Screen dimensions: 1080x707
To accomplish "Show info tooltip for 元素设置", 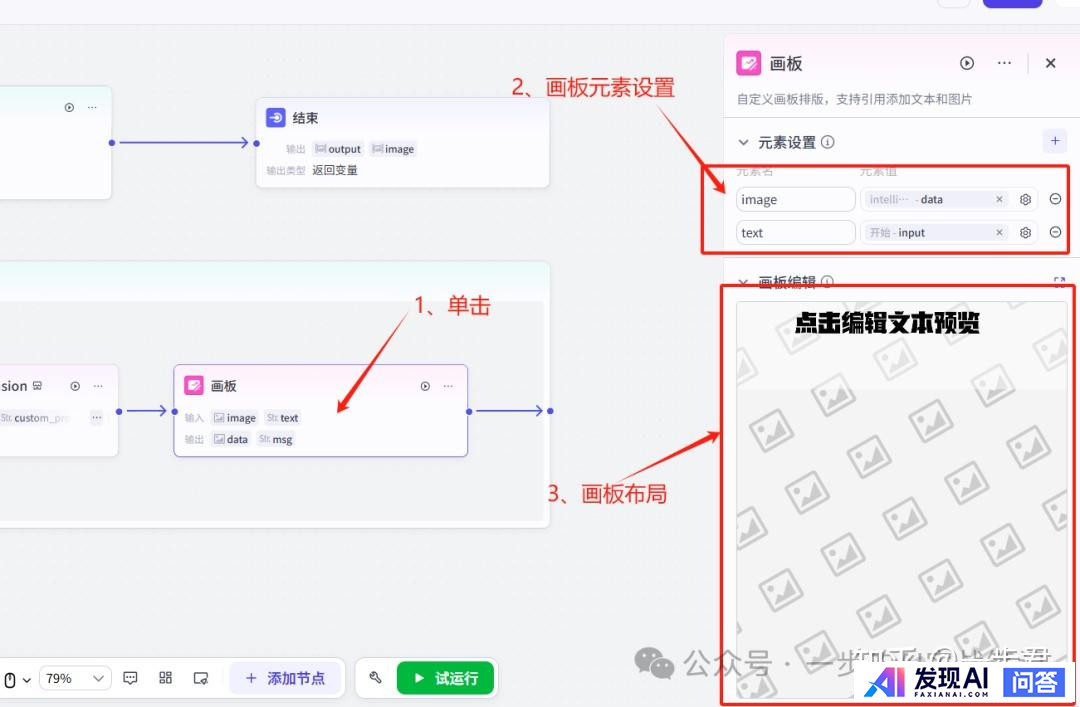I will coord(828,142).
